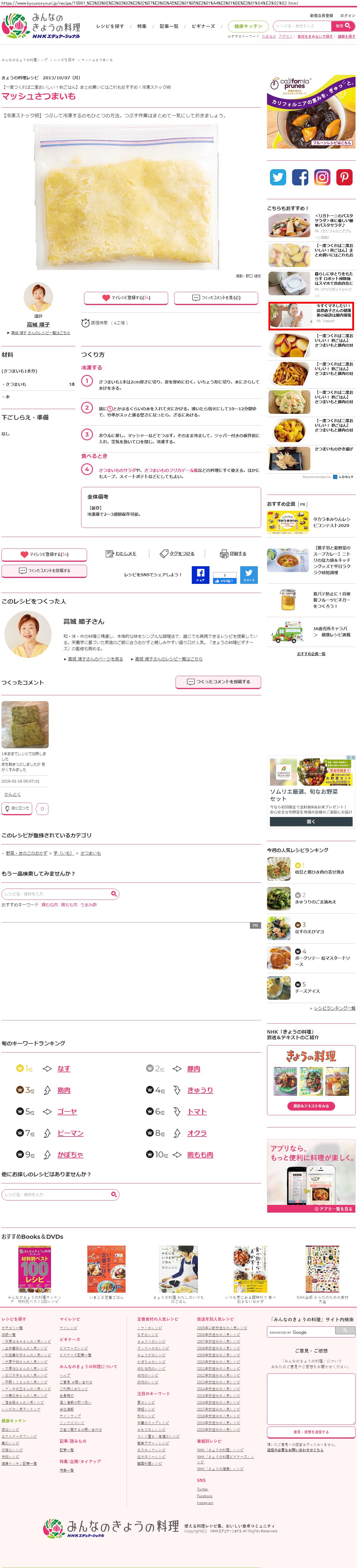
Task: Tweet recipe using the Twitter bird button
Action: click(x=248, y=575)
